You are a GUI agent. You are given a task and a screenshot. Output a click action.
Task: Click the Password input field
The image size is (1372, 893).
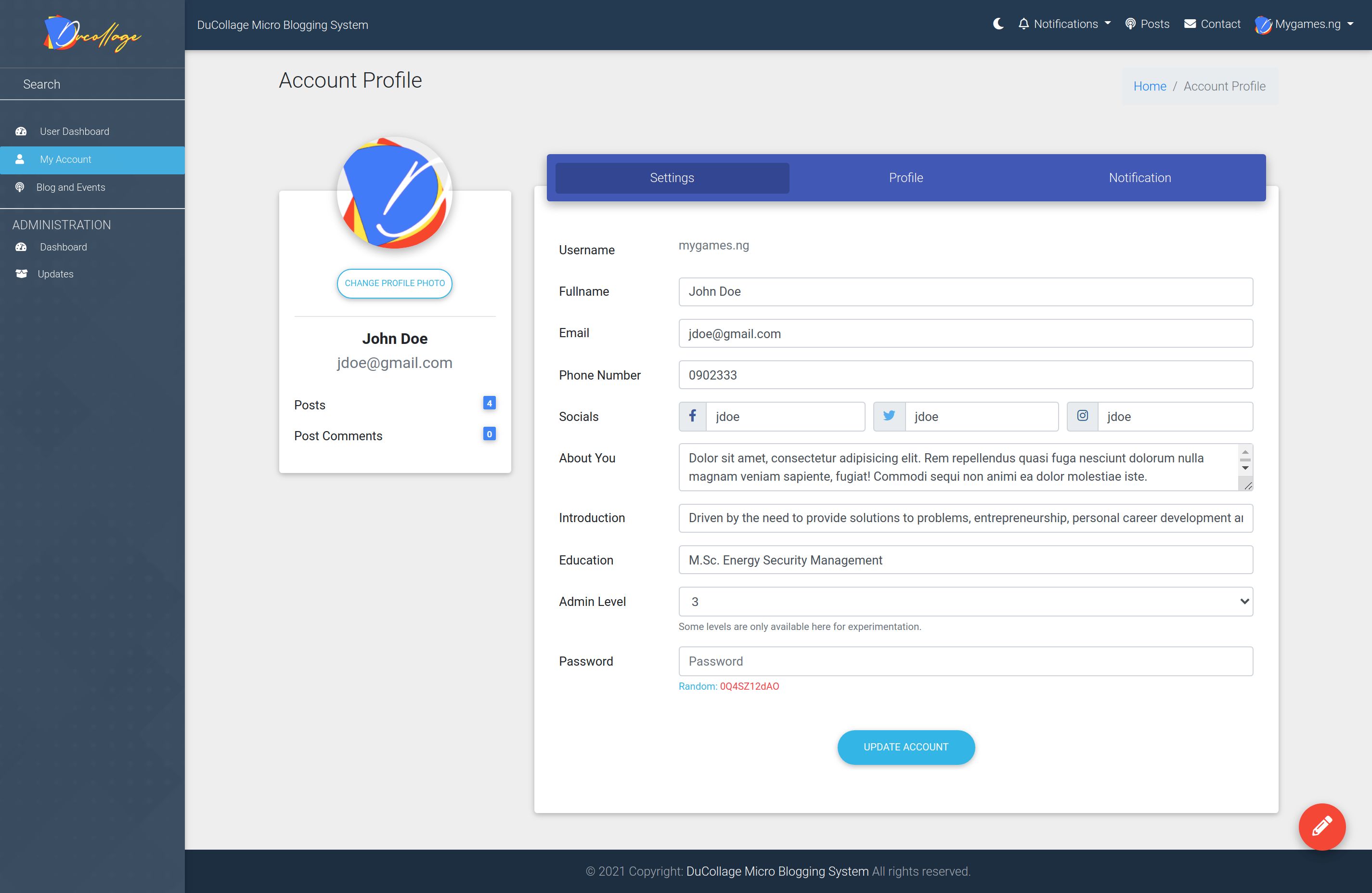966,661
